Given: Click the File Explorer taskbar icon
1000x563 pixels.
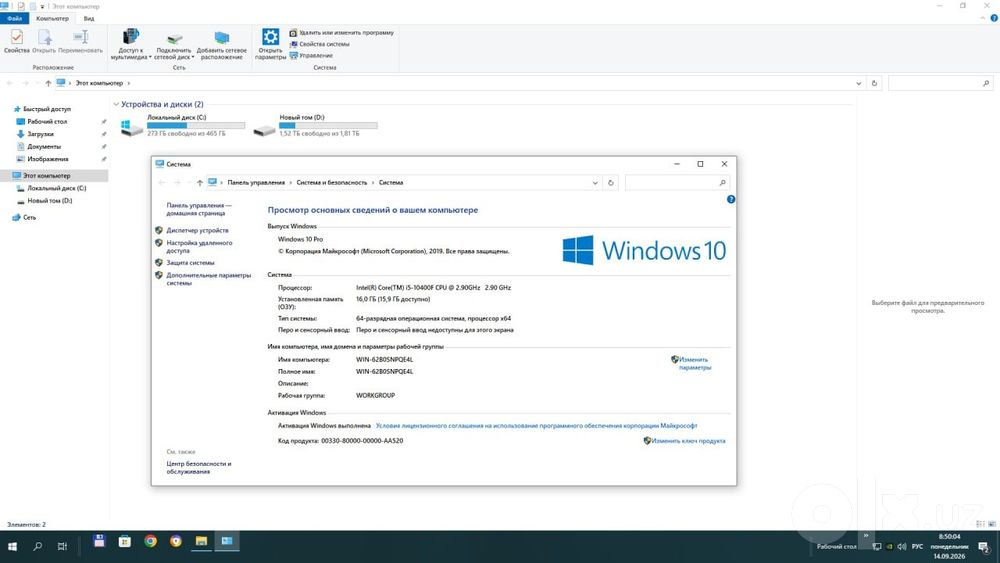Looking at the screenshot, I should click(202, 541).
